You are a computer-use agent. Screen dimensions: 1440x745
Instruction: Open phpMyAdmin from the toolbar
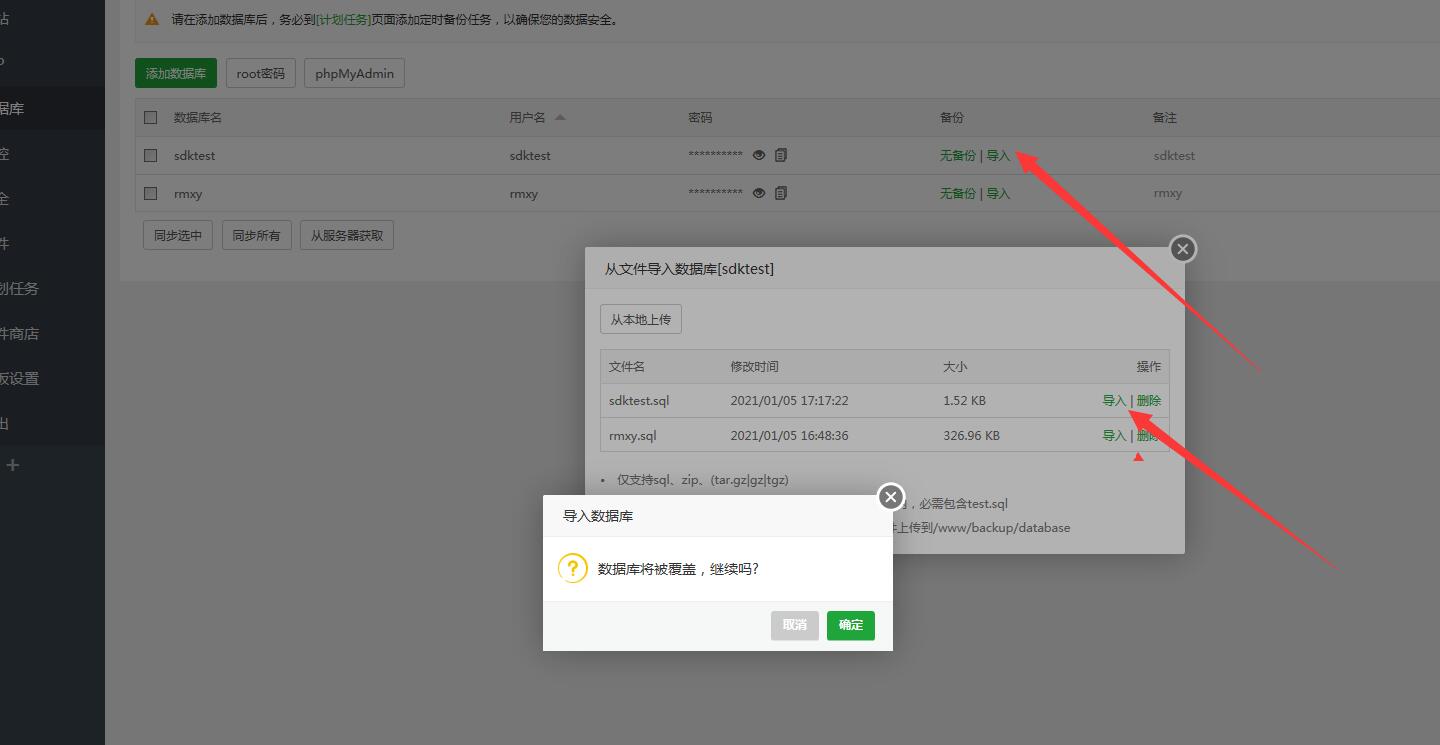point(354,73)
